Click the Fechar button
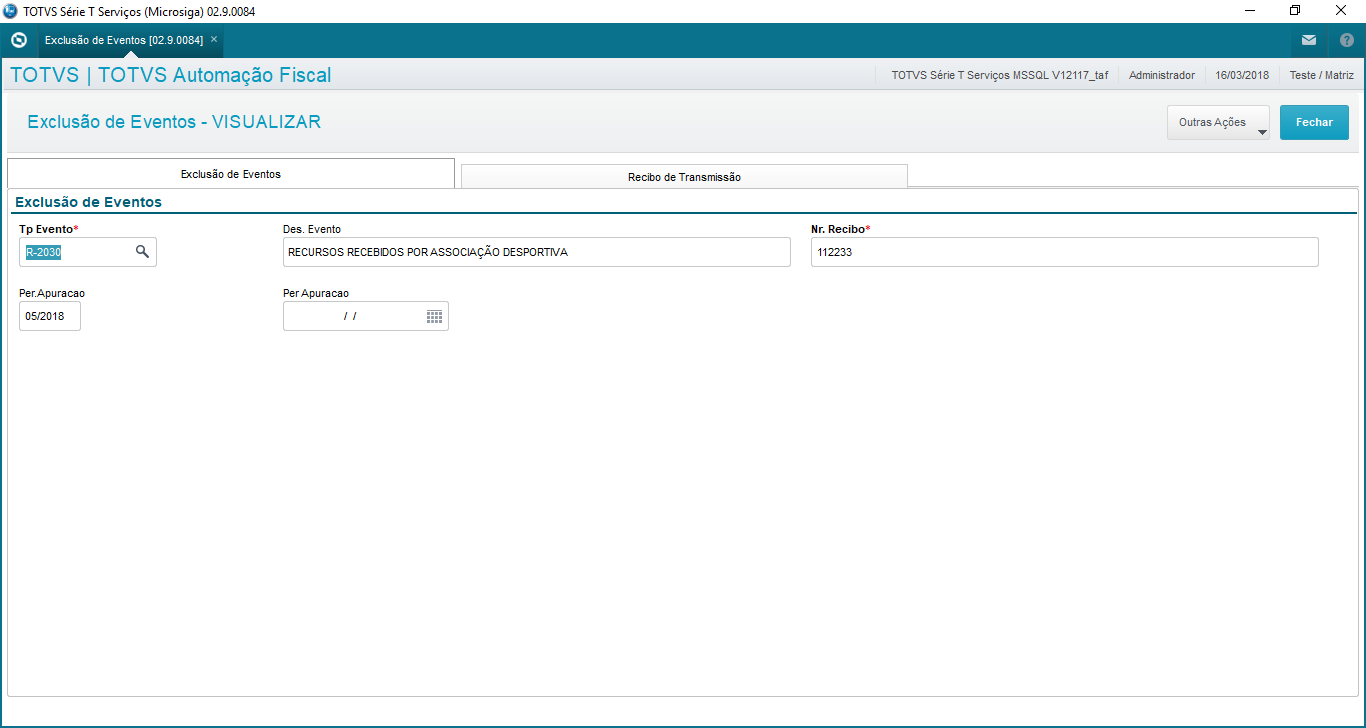Viewport: 1366px width, 728px height. [1314, 123]
